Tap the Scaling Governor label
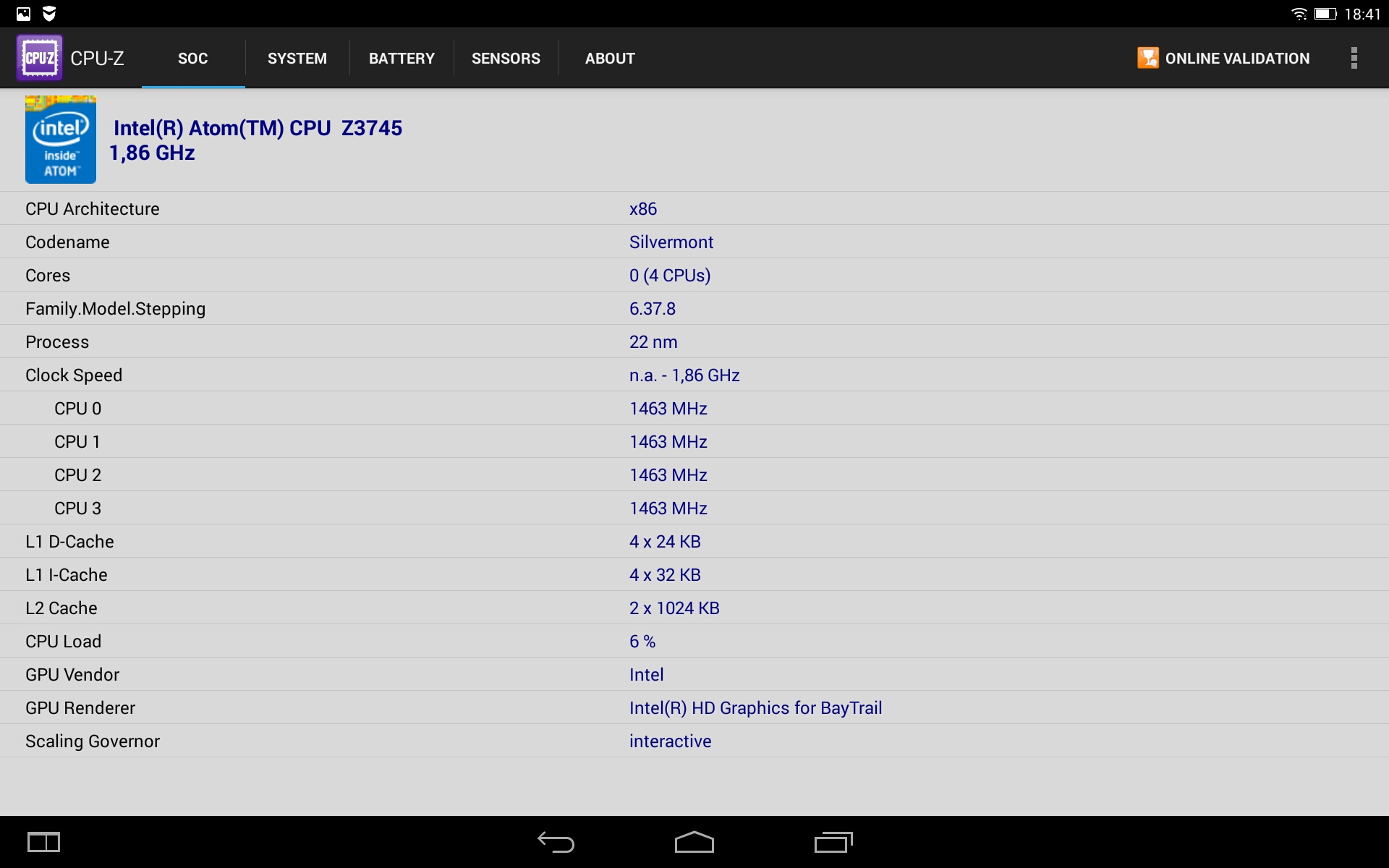 [x=93, y=741]
